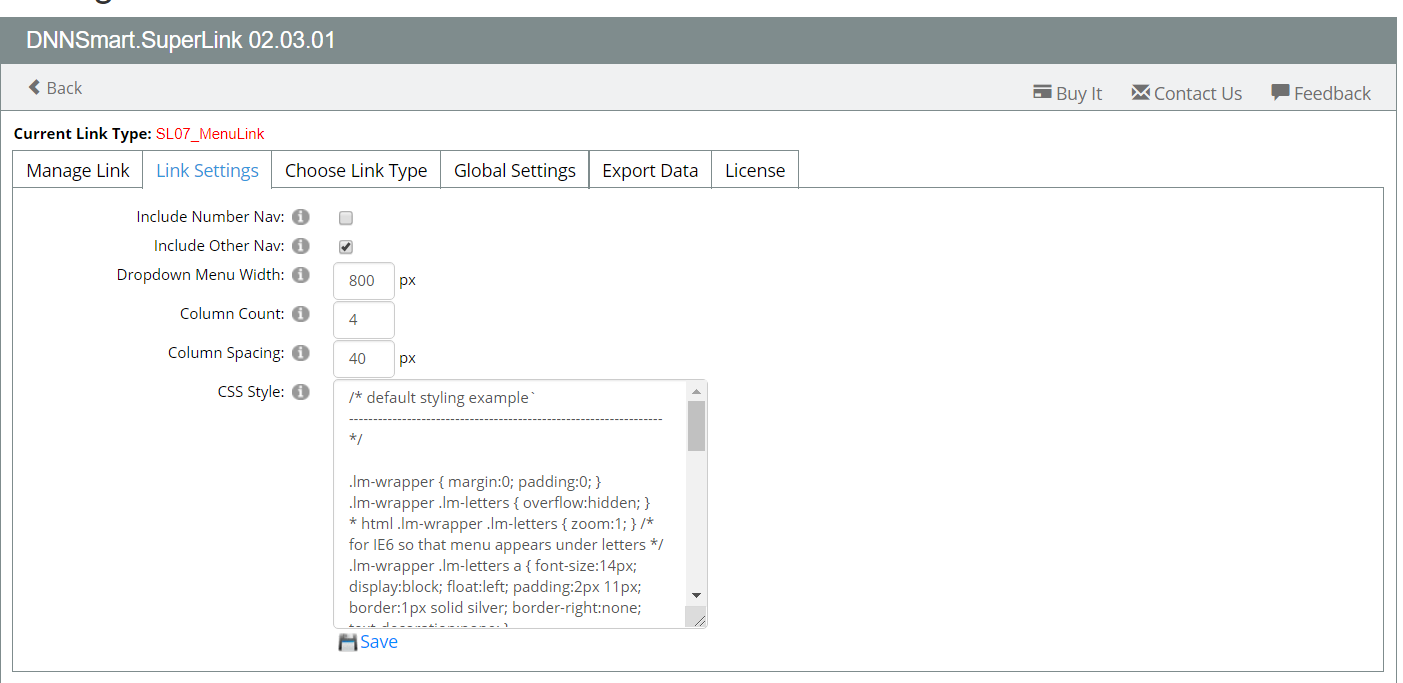Screen dimensions: 1403x683
Task: Click the Column Count label
Action: click(232, 313)
